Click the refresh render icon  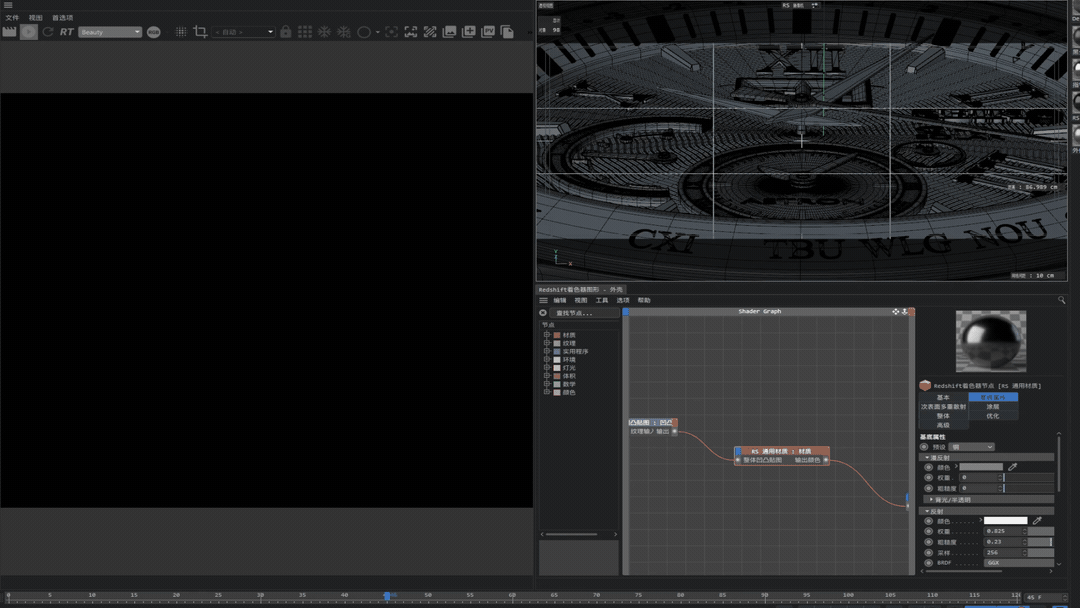tap(48, 32)
